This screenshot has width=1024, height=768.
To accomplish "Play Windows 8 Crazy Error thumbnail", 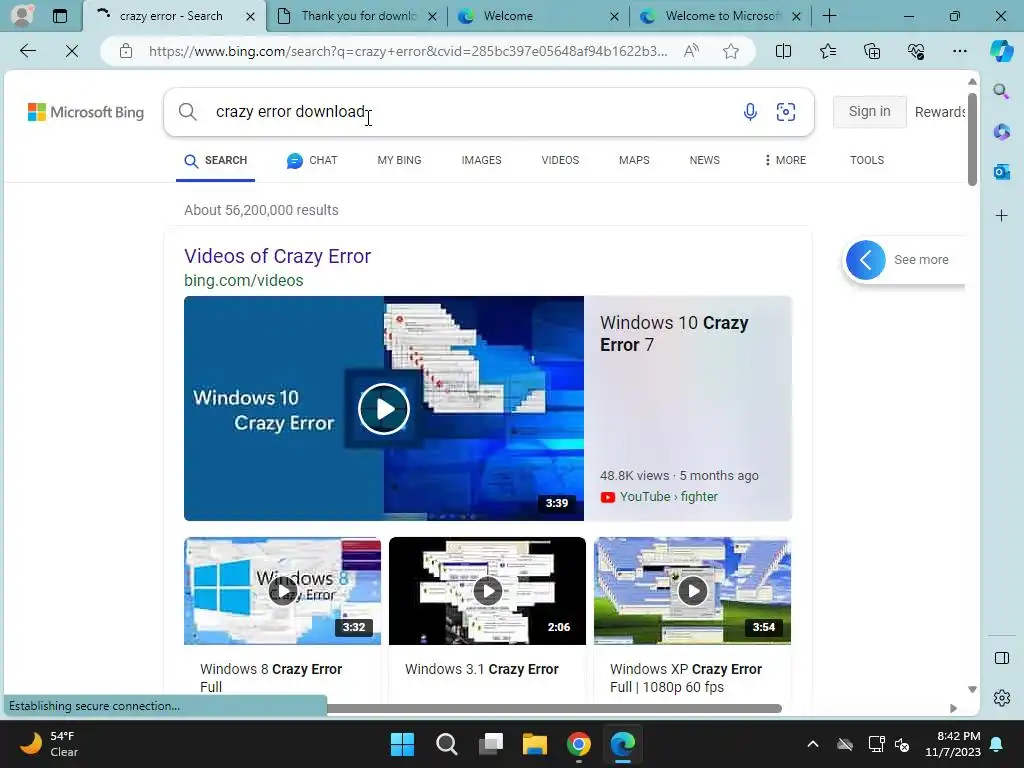I will (x=282, y=591).
